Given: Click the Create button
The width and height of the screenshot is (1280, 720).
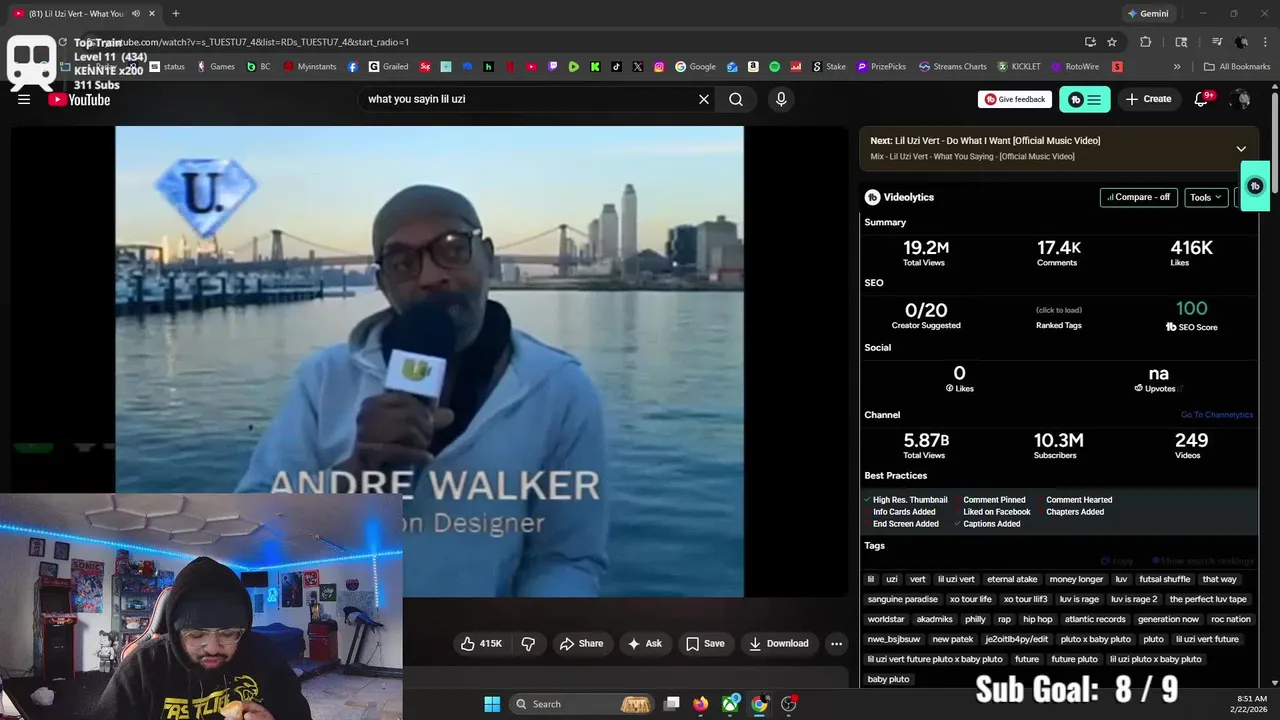Looking at the screenshot, I should 1148,99.
